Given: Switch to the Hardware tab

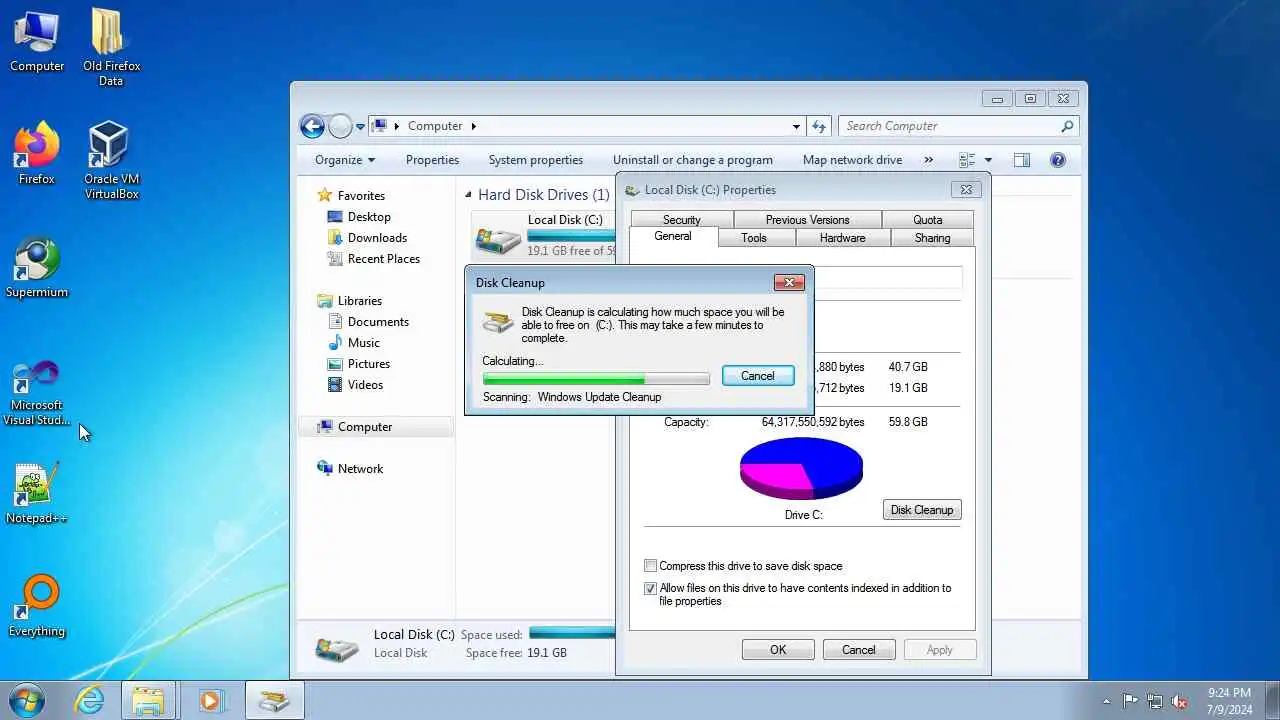Looking at the screenshot, I should [x=842, y=238].
